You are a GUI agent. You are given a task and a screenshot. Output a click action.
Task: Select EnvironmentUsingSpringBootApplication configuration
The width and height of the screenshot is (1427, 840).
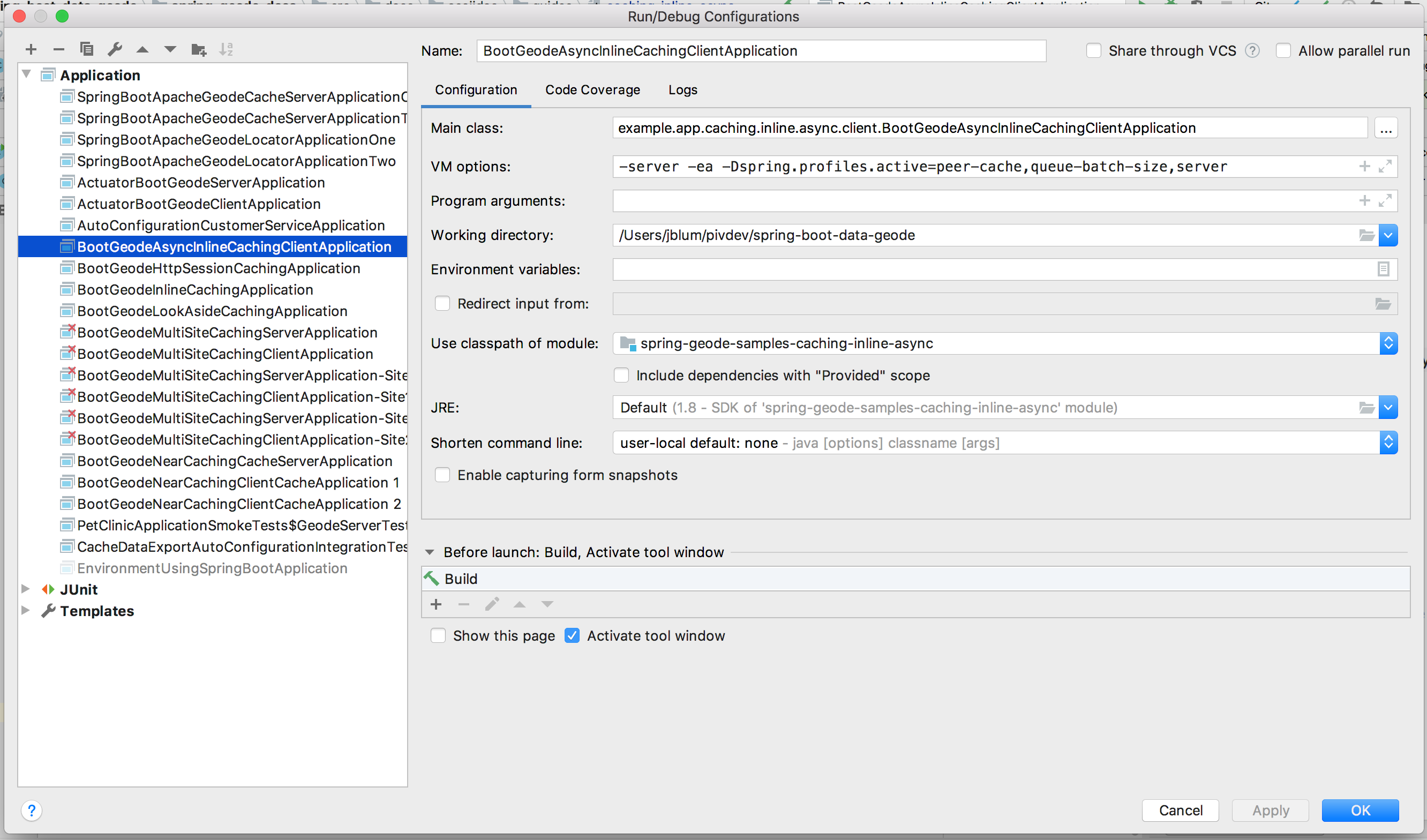click(x=212, y=569)
